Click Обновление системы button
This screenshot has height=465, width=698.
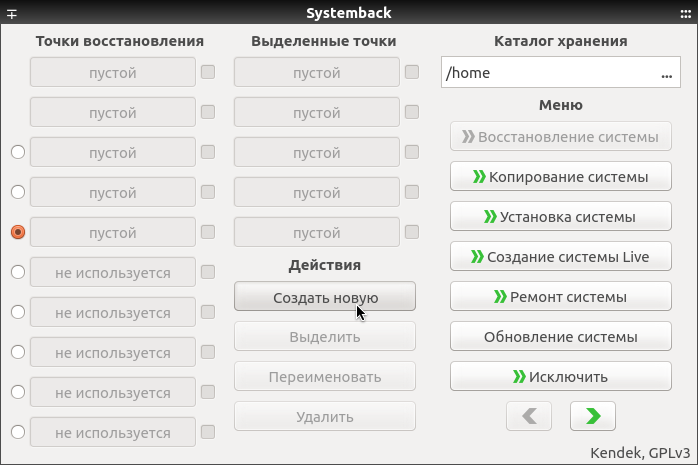click(x=560, y=336)
